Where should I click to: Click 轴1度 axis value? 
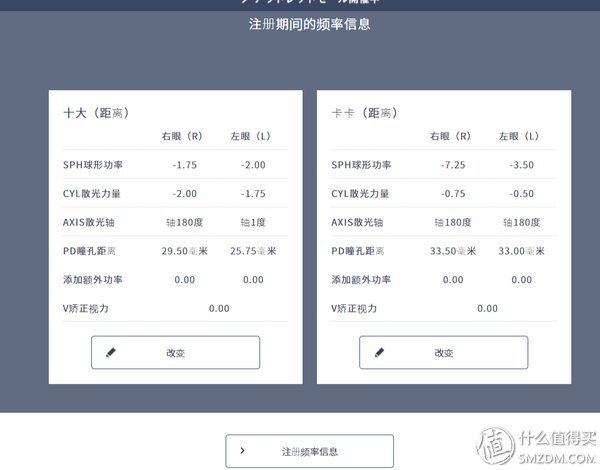[x=253, y=222]
